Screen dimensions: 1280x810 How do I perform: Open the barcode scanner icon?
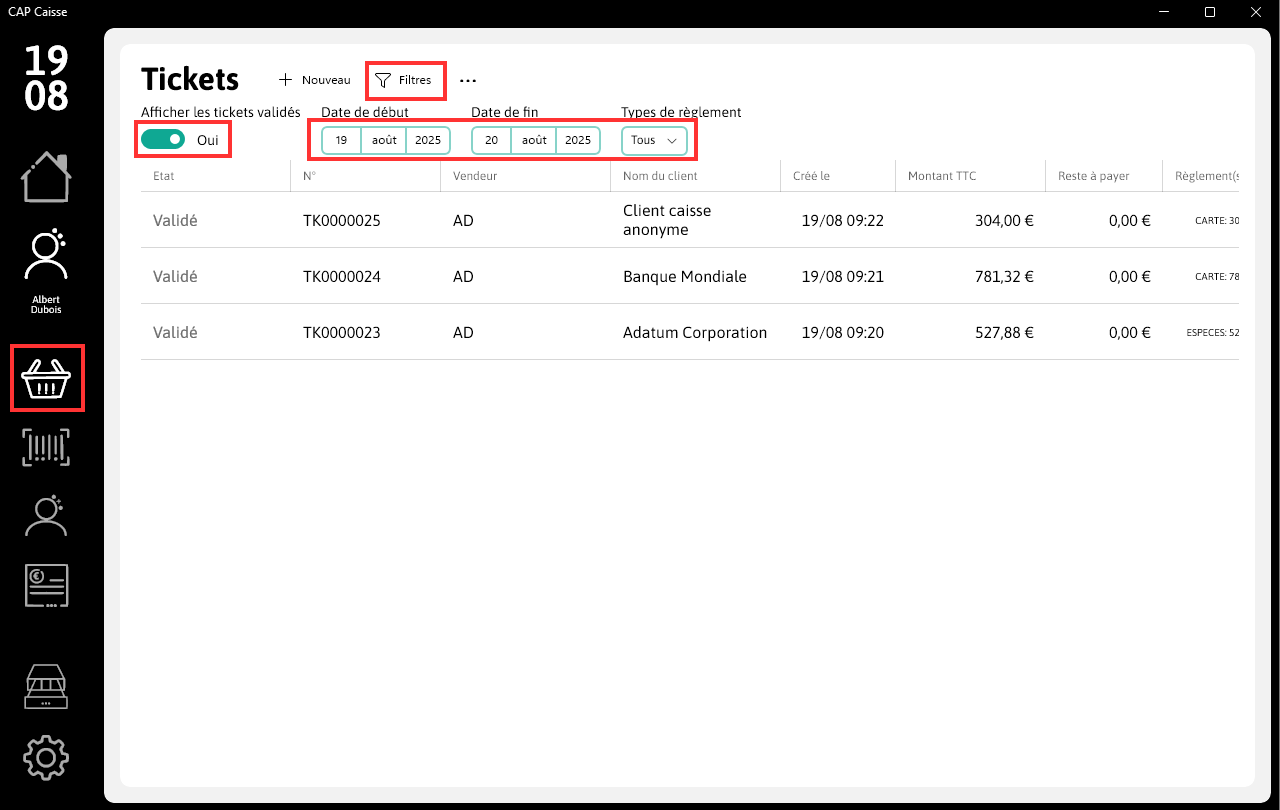coord(46,447)
